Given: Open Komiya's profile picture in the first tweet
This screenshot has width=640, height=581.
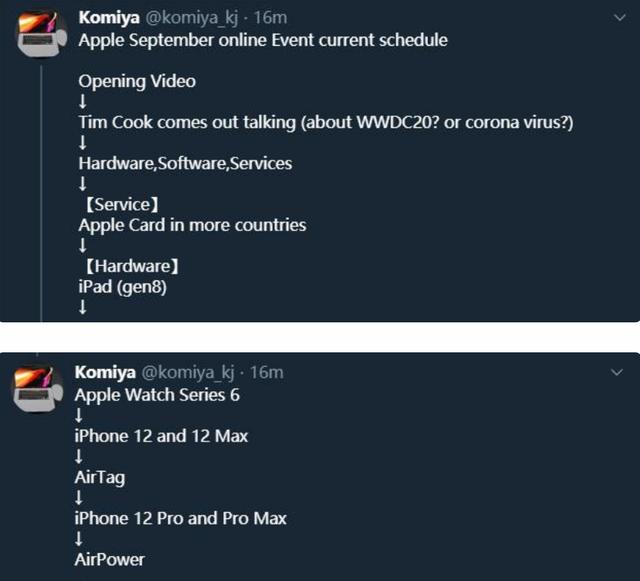Looking at the screenshot, I should point(42,34).
